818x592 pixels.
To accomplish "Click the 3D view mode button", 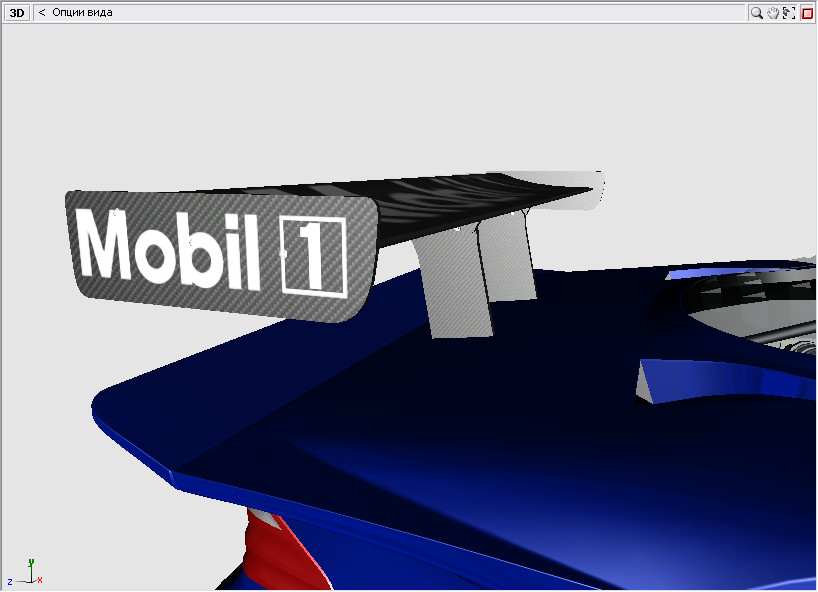I will [x=17, y=13].
